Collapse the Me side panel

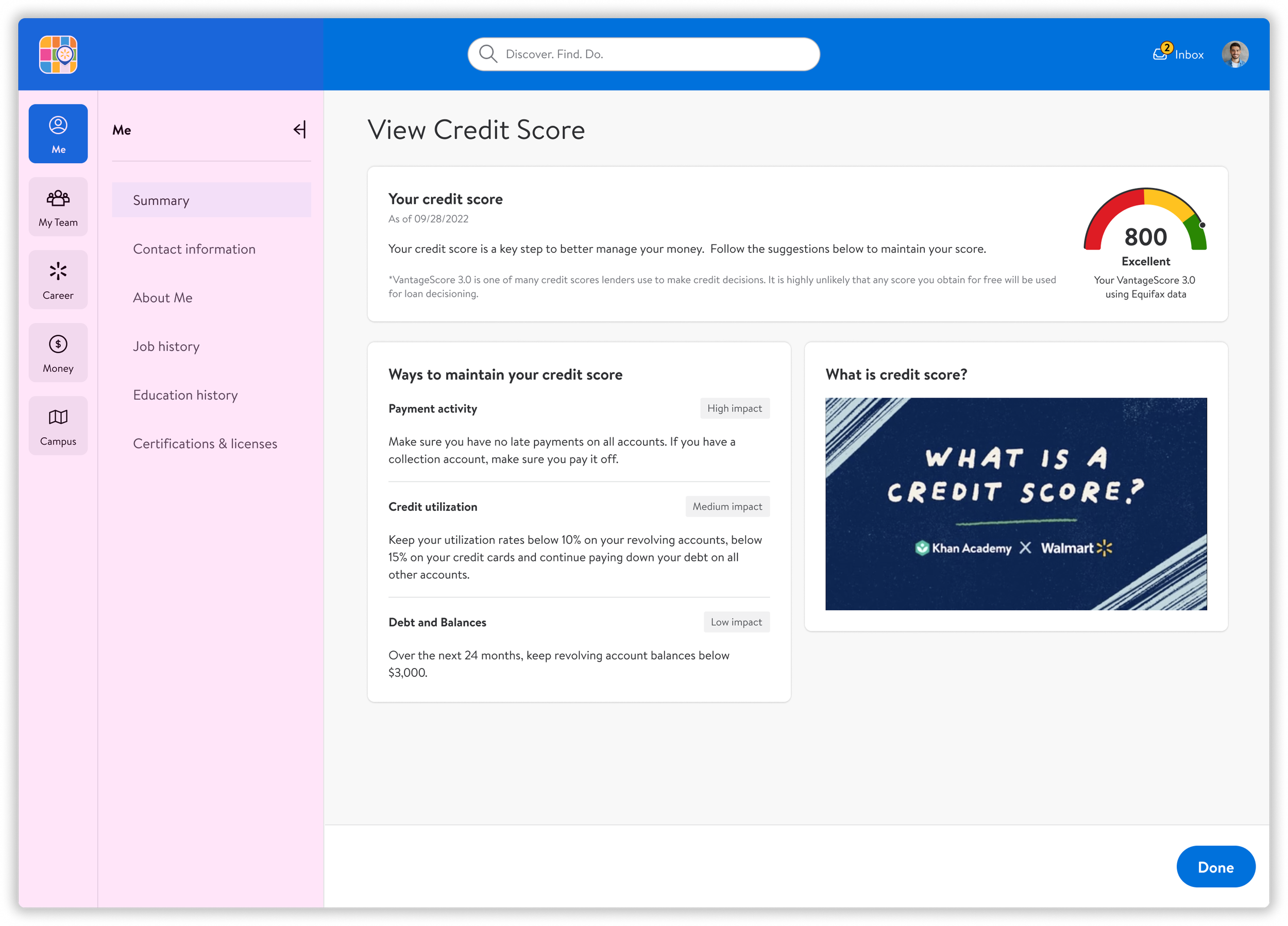click(x=300, y=130)
